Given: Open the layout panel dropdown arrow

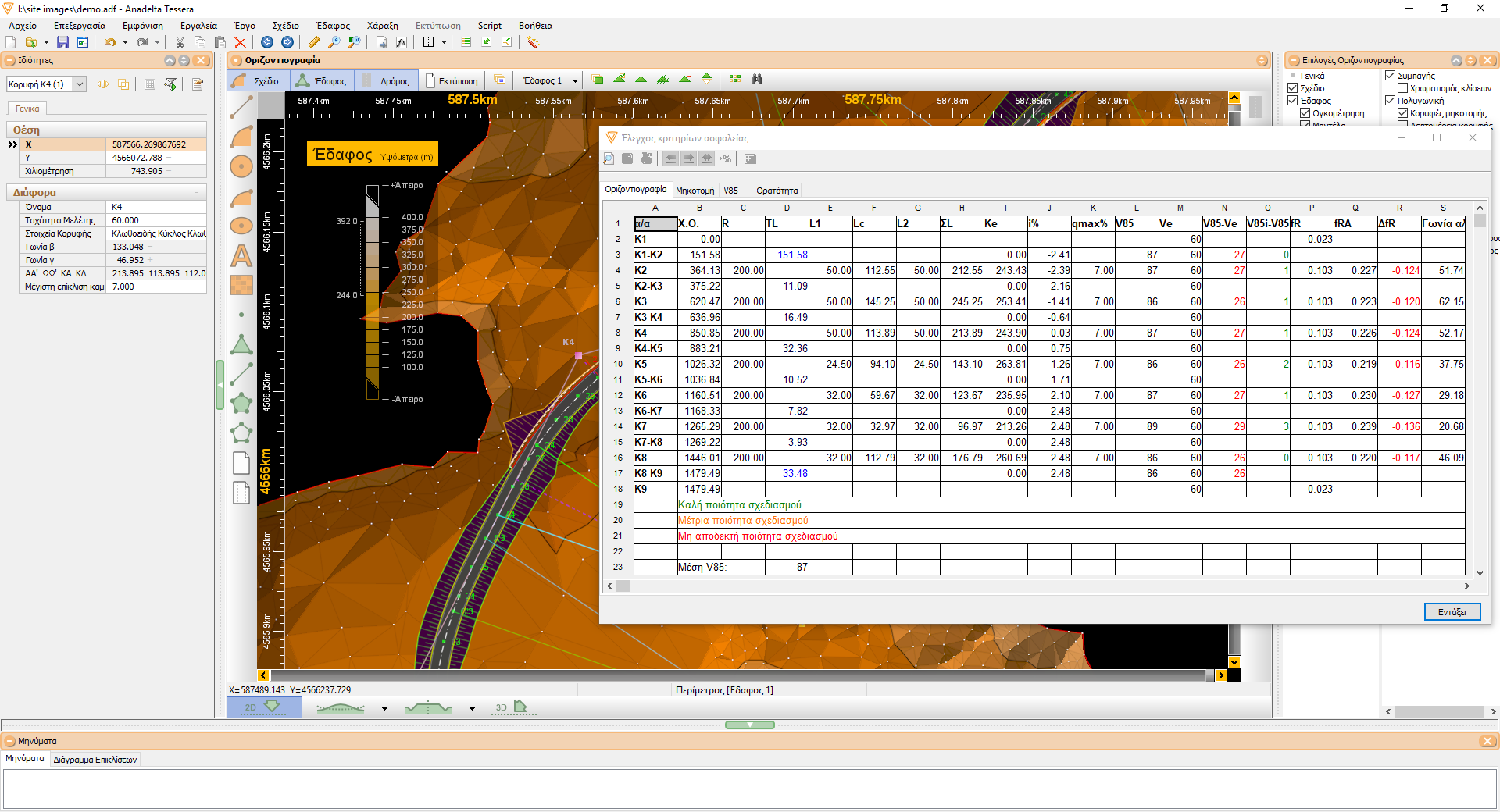Looking at the screenshot, I should 444,42.
